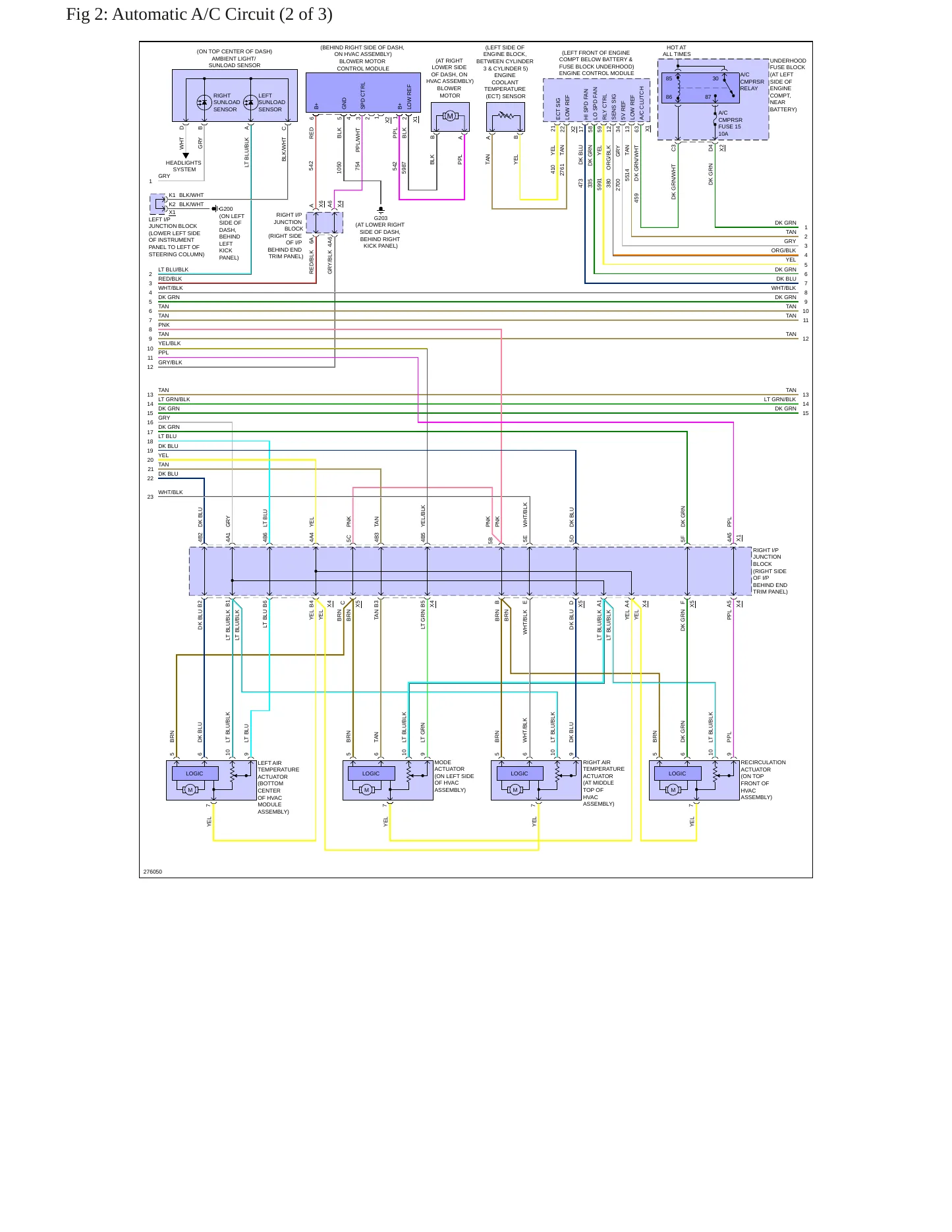Click the 'ECT SIG' pin label in the ECM
The image size is (952, 1232).
(558, 109)
